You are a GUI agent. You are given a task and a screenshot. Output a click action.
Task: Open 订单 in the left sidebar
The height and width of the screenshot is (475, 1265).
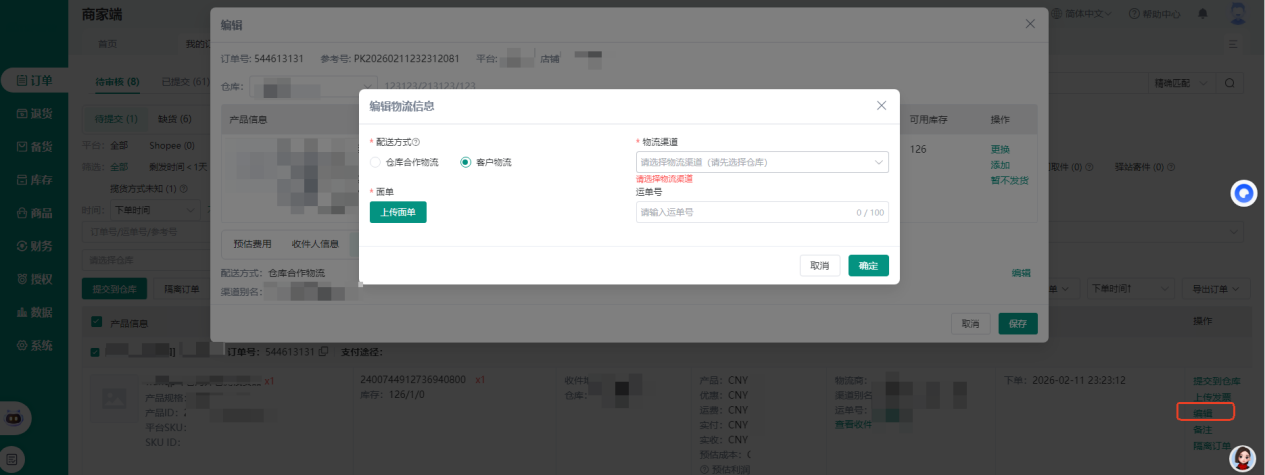[x=34, y=80]
